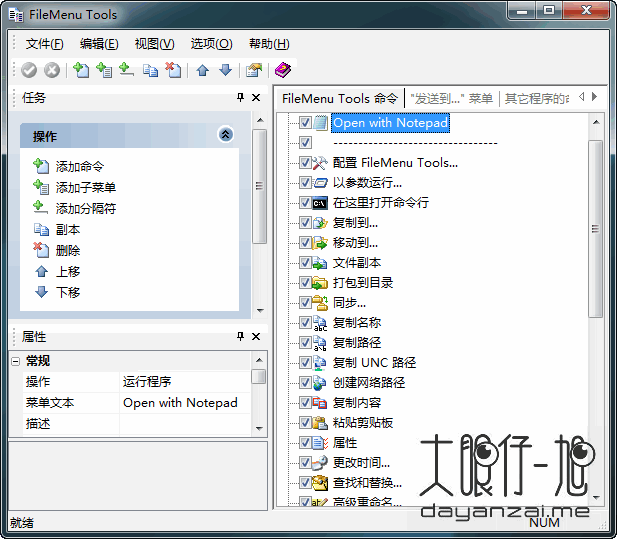Click the duplicate copy toolbar icon
Screen dimensions: 617x539
150,70
